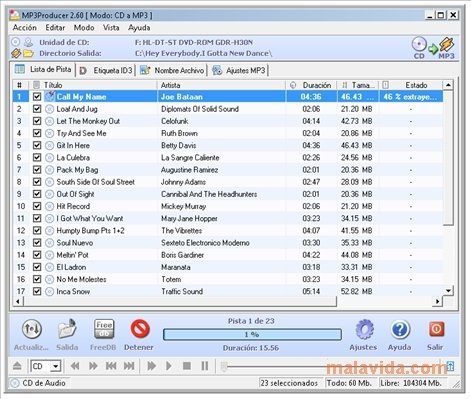
Task: Uncheck Pack My Bag checkbox
Action: click(x=37, y=170)
